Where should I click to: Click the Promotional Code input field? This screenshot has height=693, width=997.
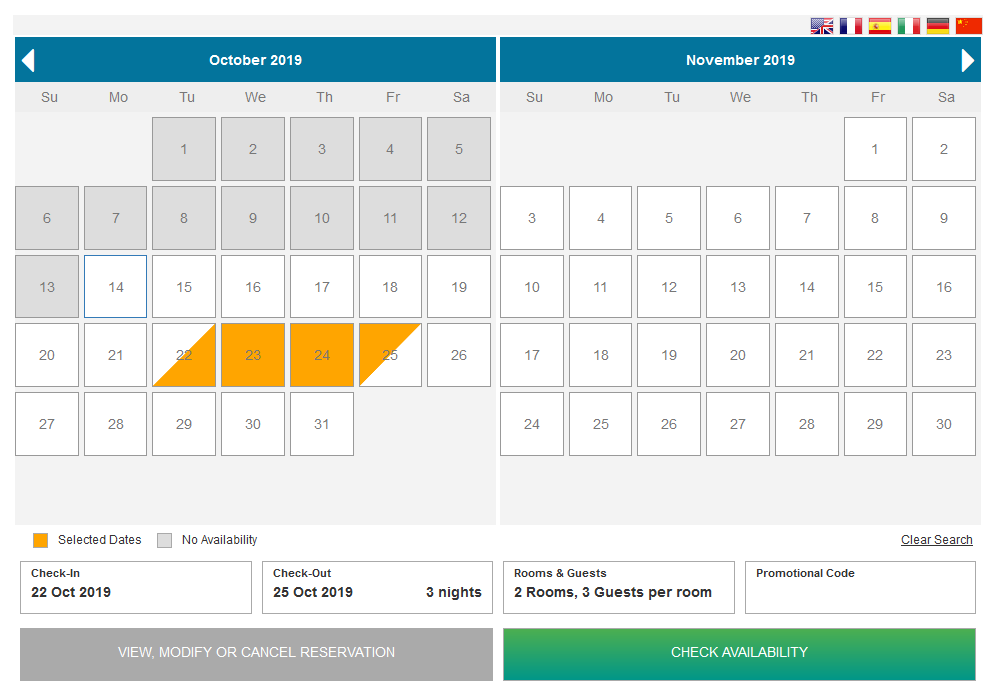coord(860,592)
